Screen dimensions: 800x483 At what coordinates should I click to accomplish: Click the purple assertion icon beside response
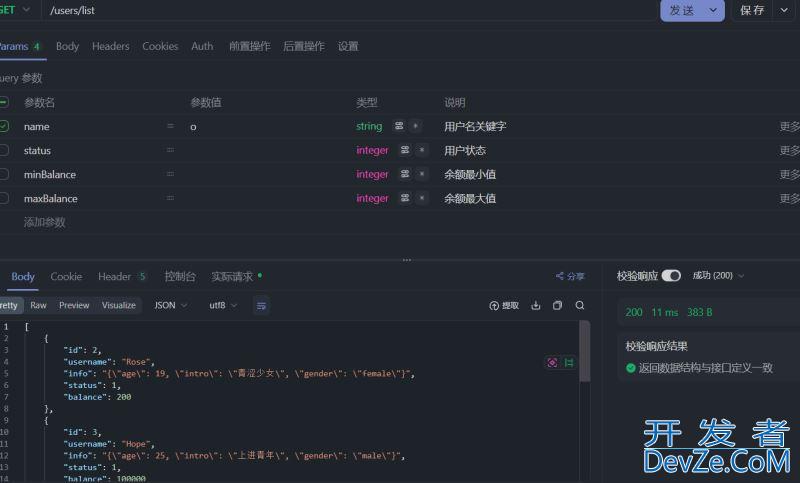(552, 362)
